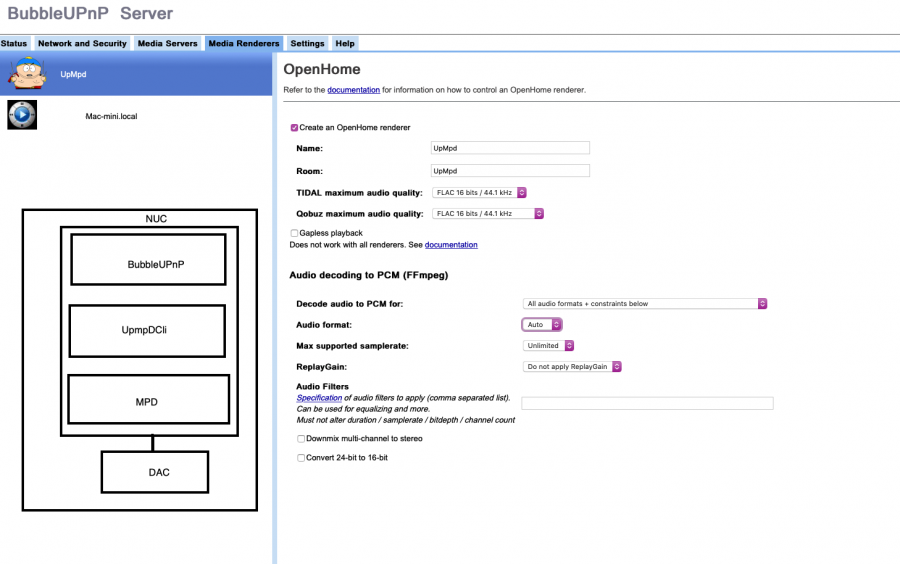
Task: Click the MPD box in diagram
Action: tap(149, 399)
